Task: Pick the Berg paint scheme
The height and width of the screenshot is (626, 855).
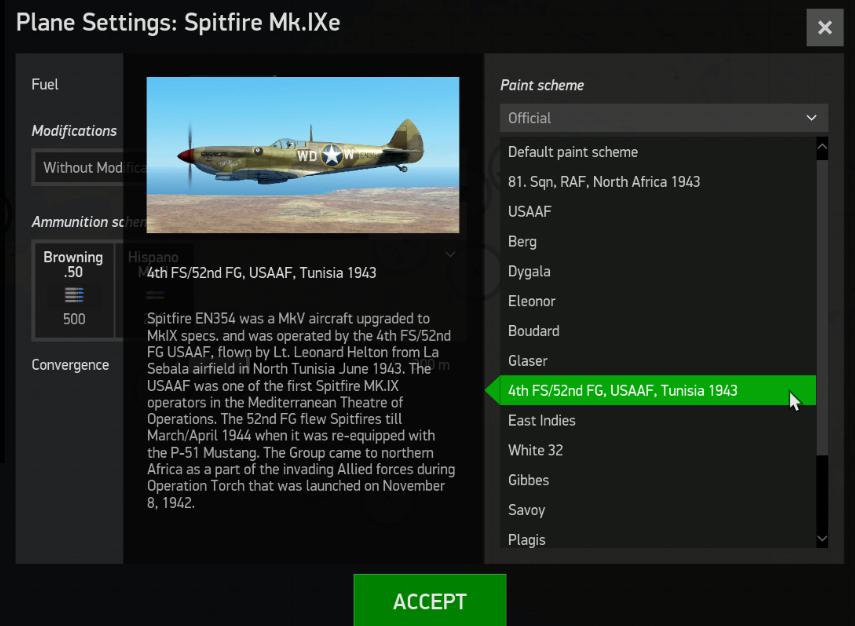Action: (523, 242)
